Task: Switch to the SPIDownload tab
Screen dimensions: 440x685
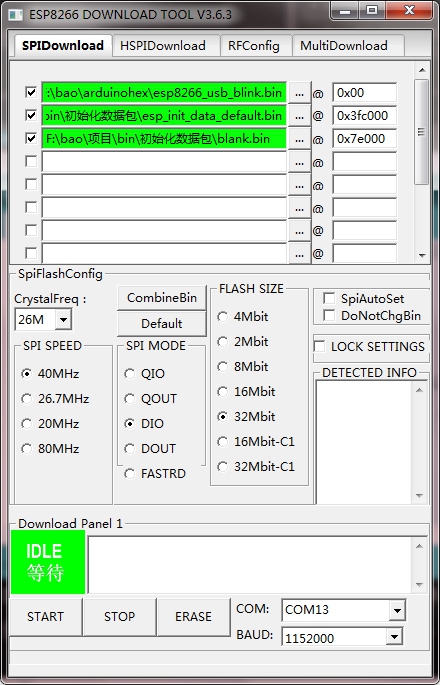Action: click(63, 45)
